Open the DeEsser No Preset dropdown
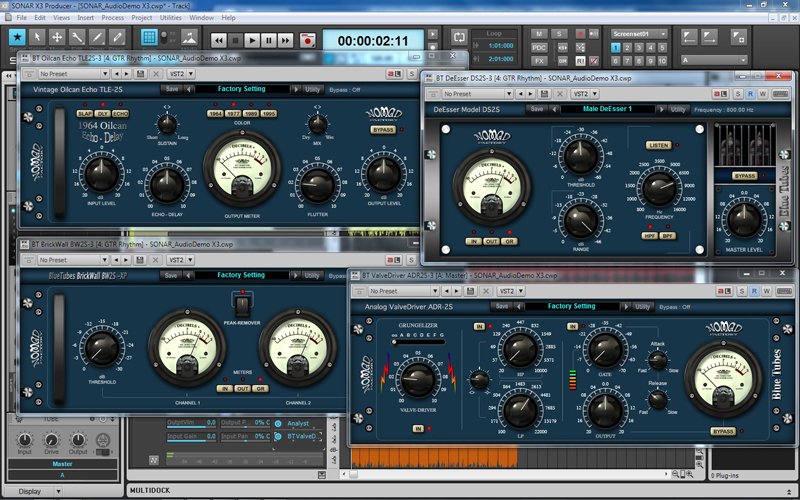This screenshot has width=800, height=500. [477, 94]
